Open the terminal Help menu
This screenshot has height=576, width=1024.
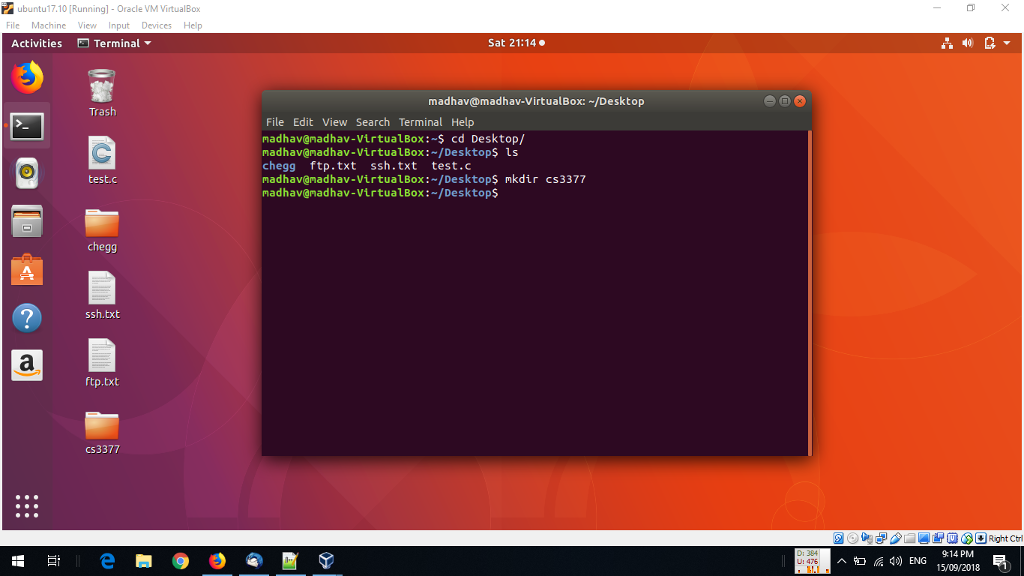click(462, 122)
